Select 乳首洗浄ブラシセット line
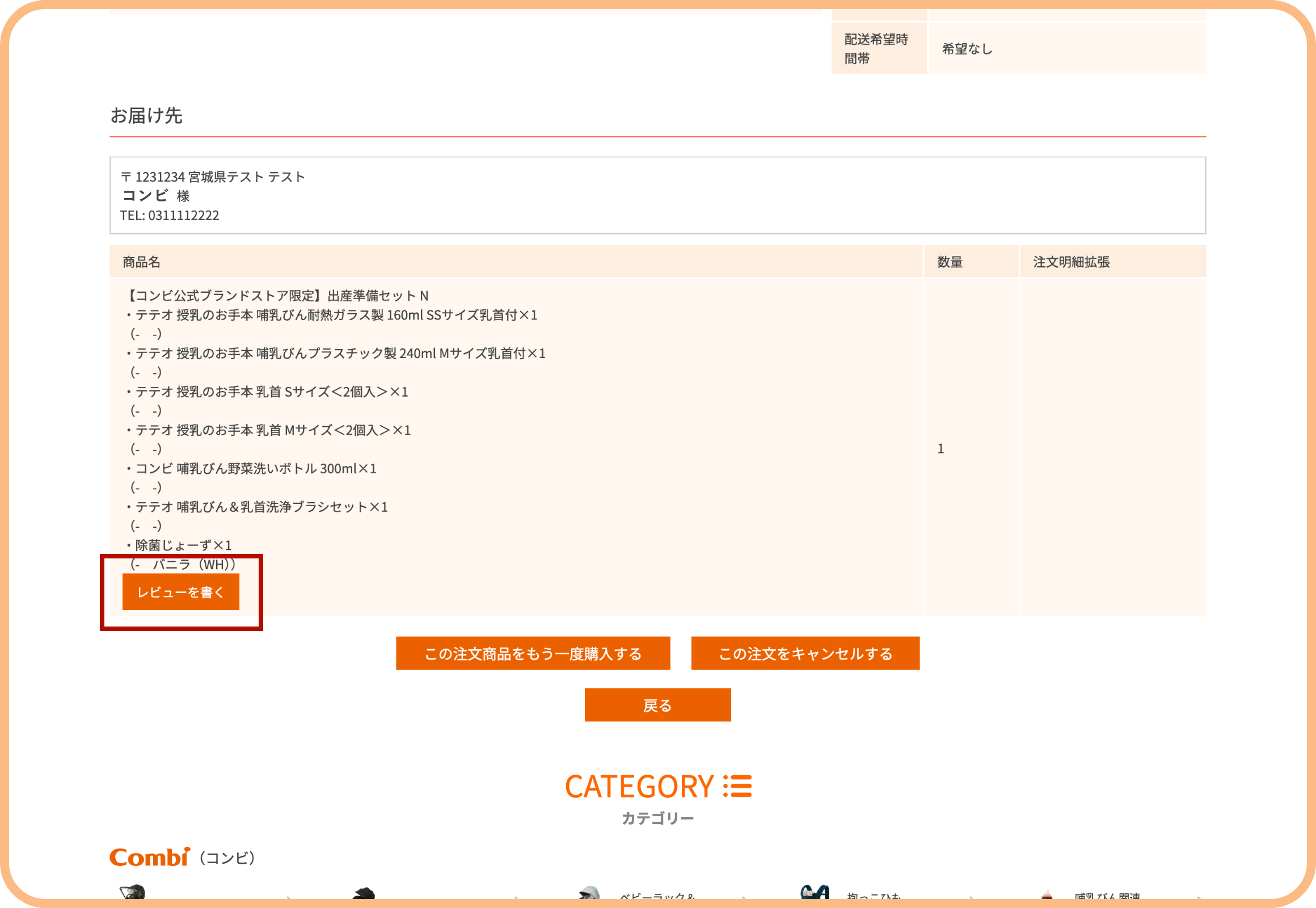The image size is (1316, 908). (x=256, y=507)
